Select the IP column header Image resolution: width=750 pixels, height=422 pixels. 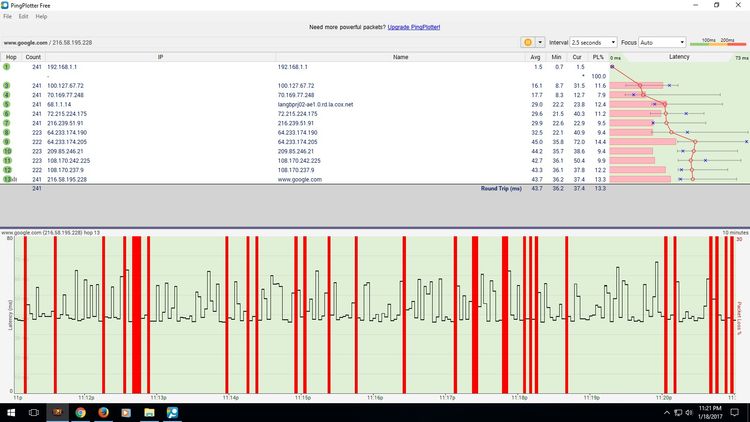[160, 57]
